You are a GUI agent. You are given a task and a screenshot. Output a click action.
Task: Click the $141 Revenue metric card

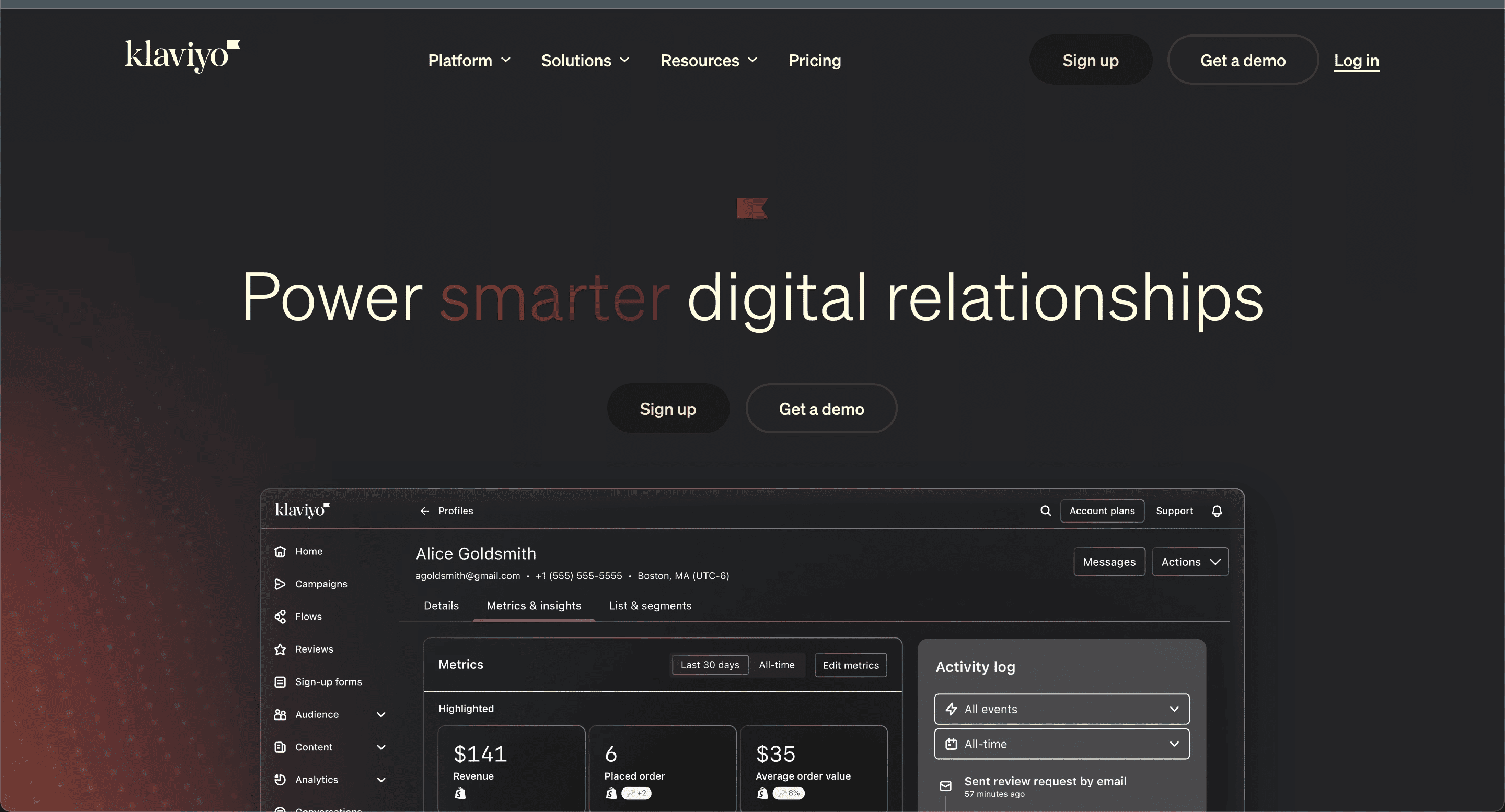point(511,769)
